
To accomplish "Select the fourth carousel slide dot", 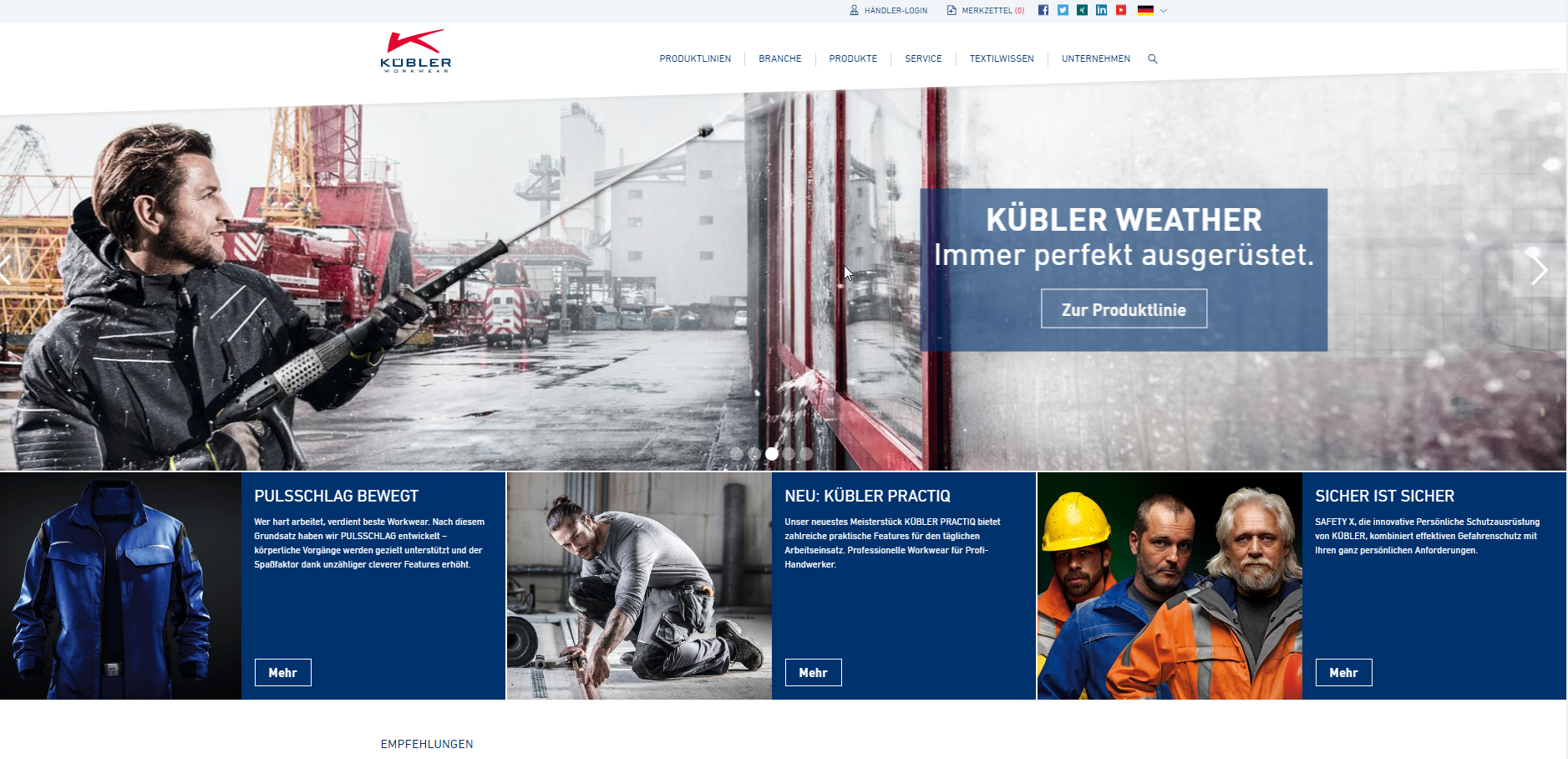I will [x=789, y=454].
